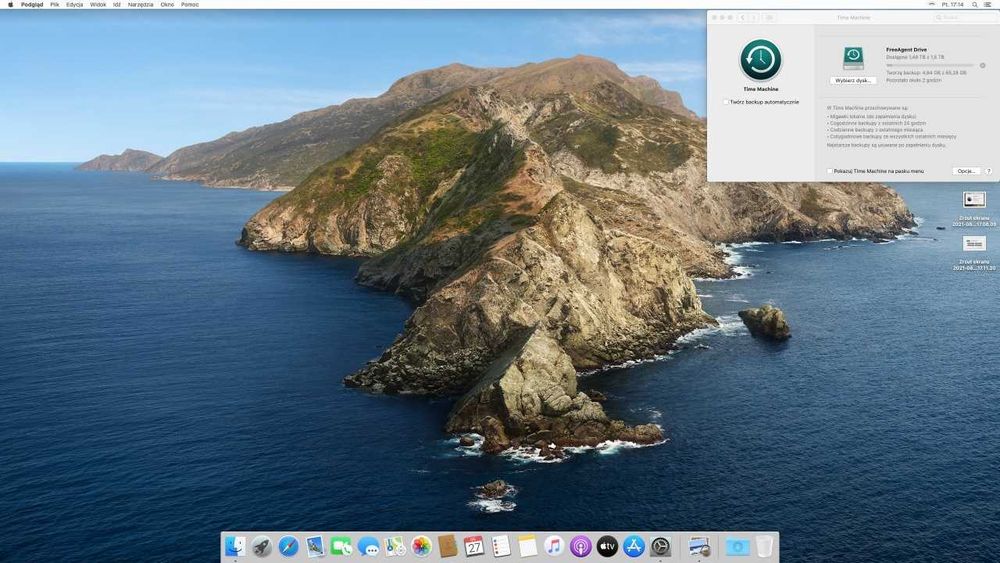Screen dimensions: 1000x563
Task: Launch Music from the Dock
Action: [554, 546]
